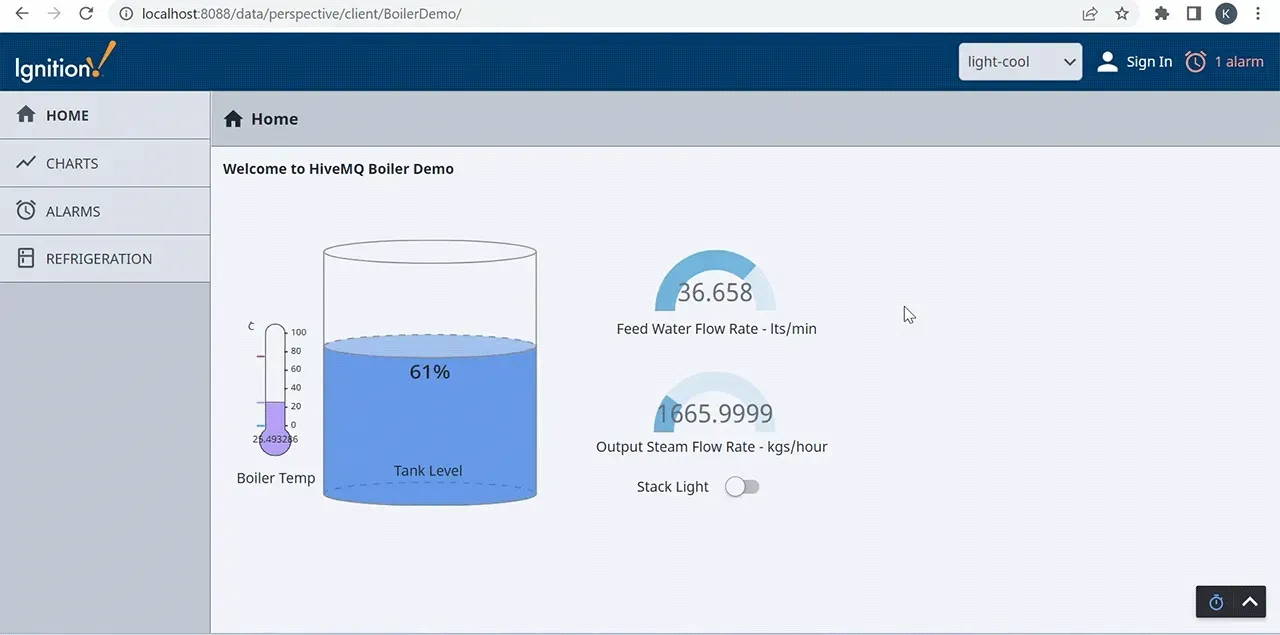
Task: Open the Chrome side panel icon
Action: click(1193, 14)
